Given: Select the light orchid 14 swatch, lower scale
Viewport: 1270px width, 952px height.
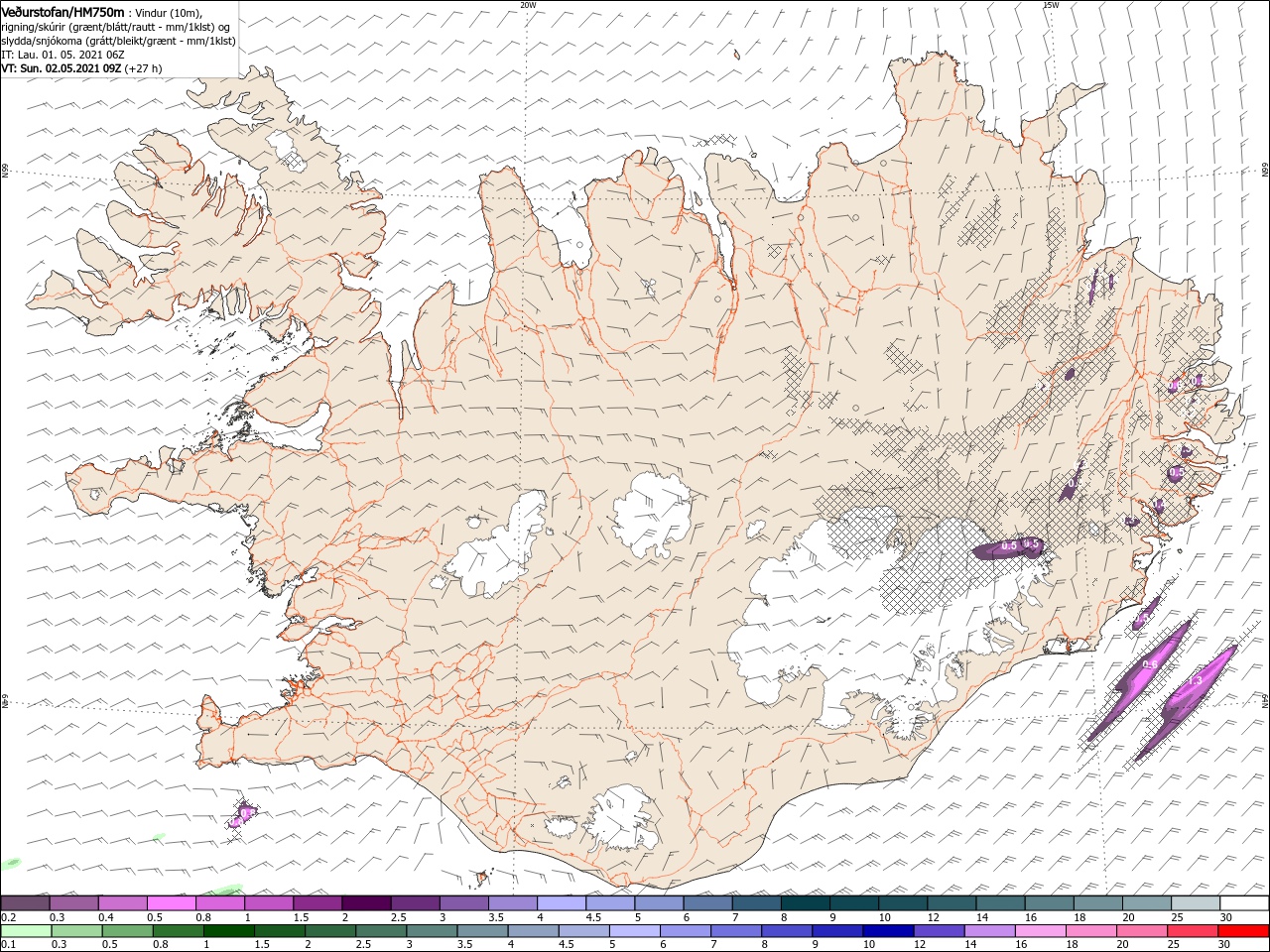Looking at the screenshot, I should pyautogui.click(x=989, y=931).
